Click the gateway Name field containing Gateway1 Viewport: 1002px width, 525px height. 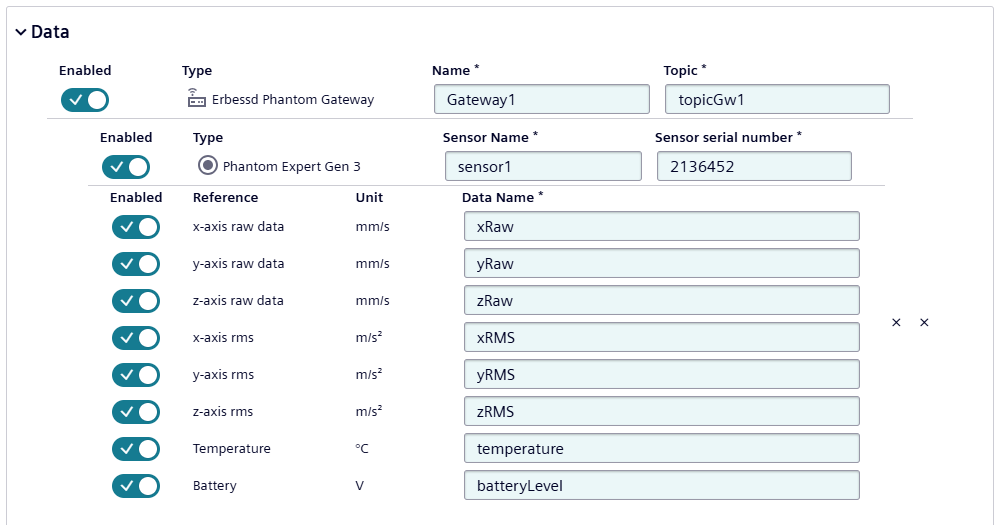[541, 99]
